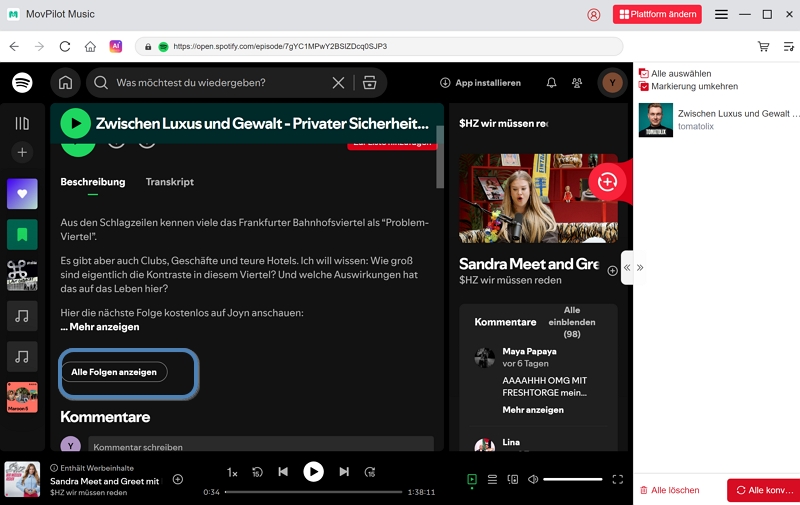This screenshot has height=505, width=800.
Task: Expand side panel with right double chevron
Action: (x=640, y=268)
